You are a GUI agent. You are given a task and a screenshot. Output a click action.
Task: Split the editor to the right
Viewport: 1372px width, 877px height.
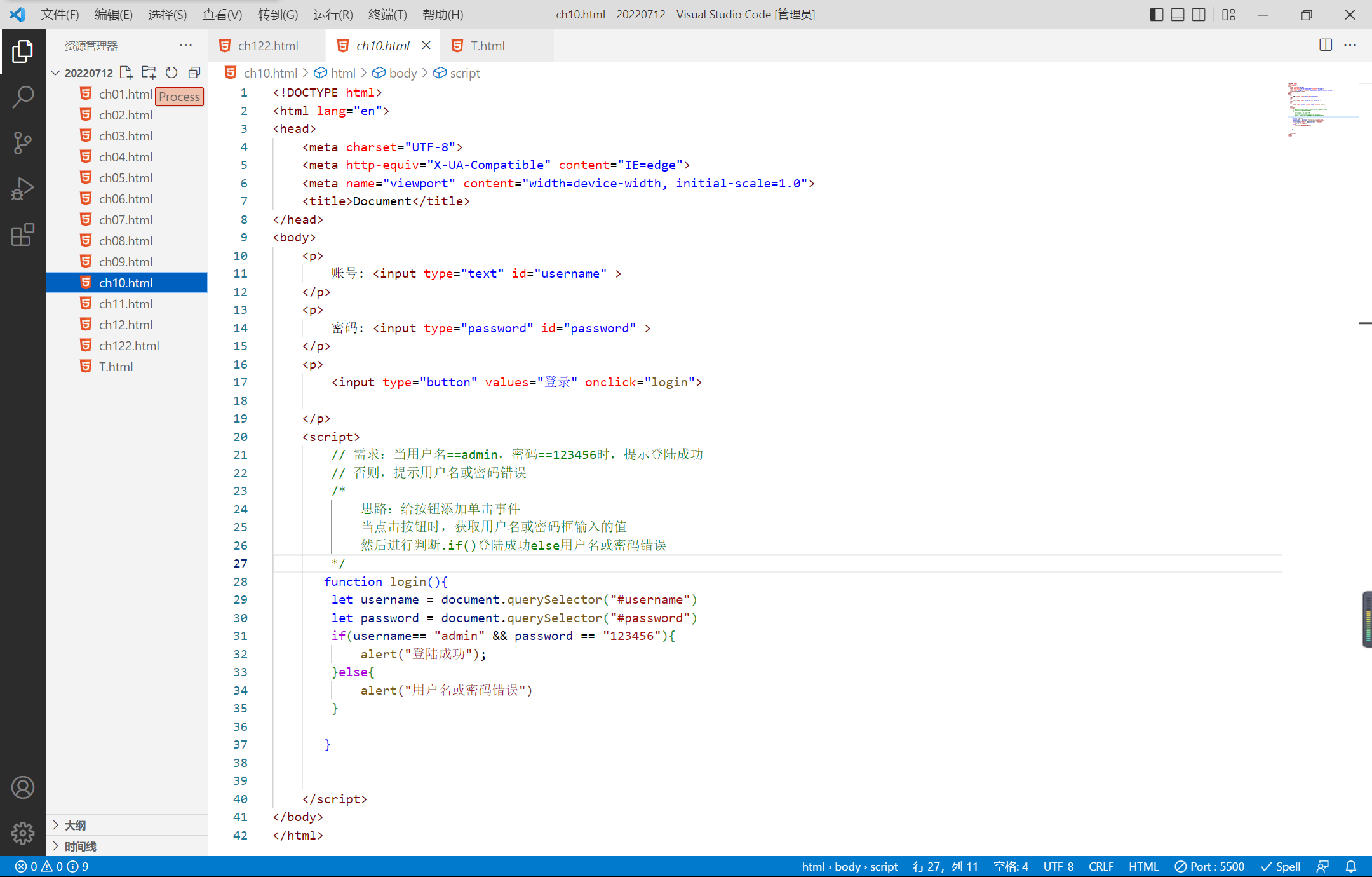tap(1326, 45)
